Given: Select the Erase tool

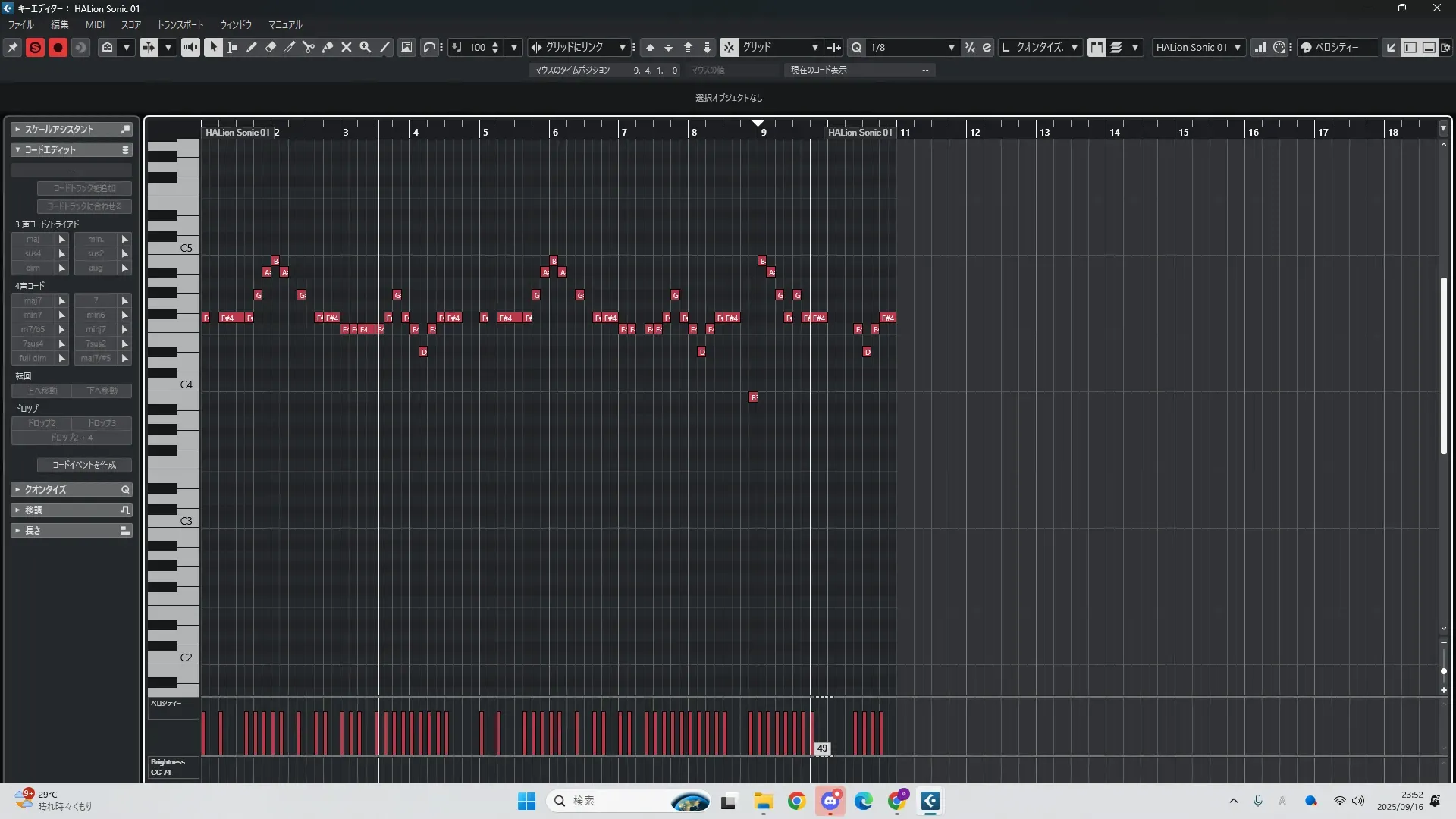Looking at the screenshot, I should pos(271,47).
